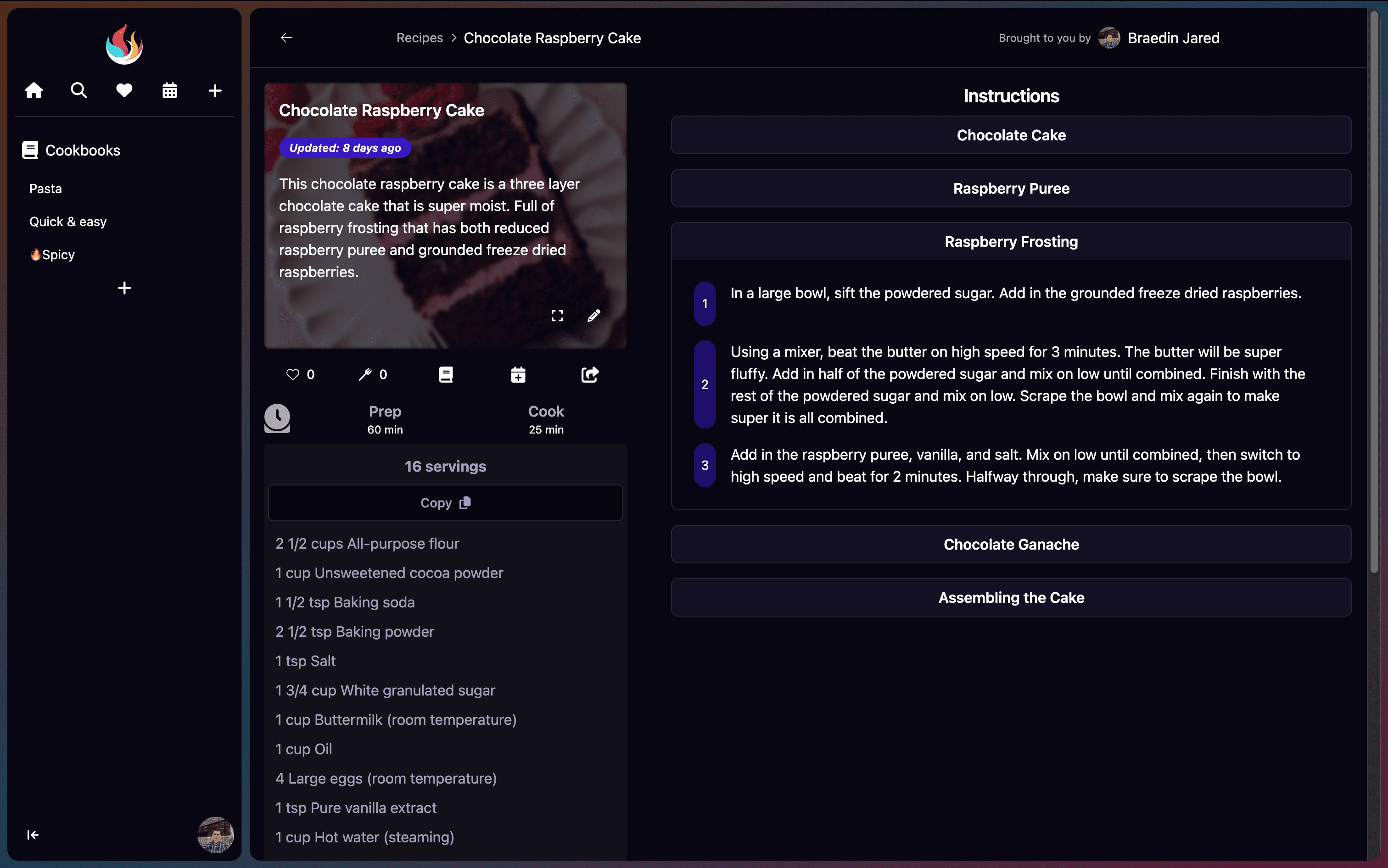
Task: Open favorites via the heart icon
Action: pyautogui.click(x=124, y=90)
